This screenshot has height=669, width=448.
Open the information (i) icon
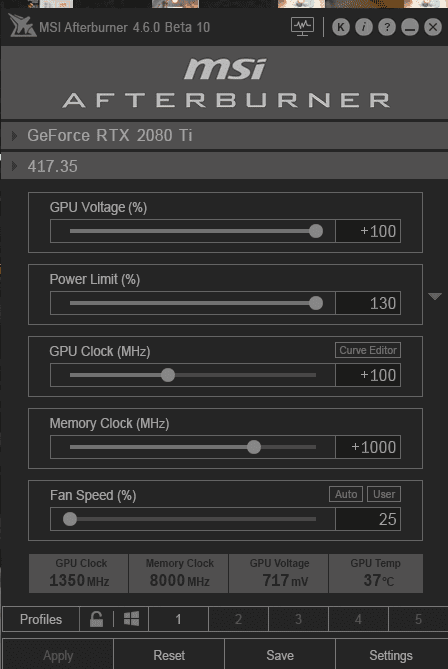pos(364,27)
